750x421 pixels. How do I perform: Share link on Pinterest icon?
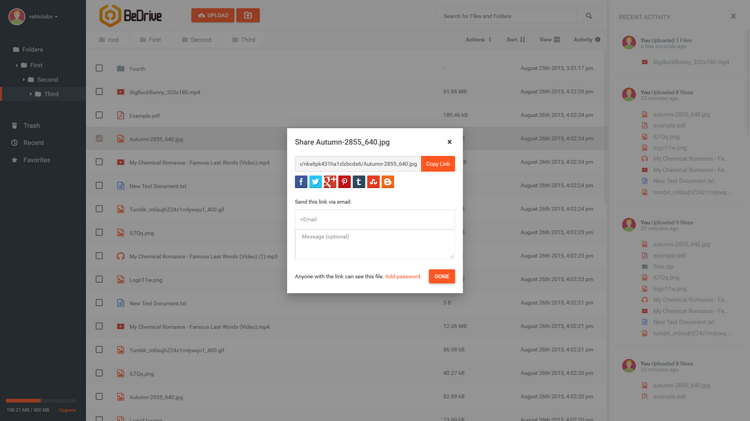coord(344,182)
